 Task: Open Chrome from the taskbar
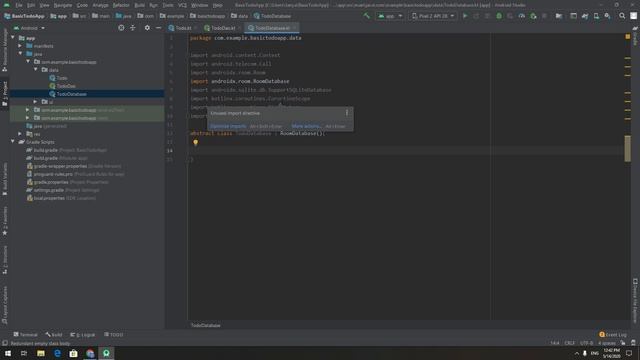[90, 353]
